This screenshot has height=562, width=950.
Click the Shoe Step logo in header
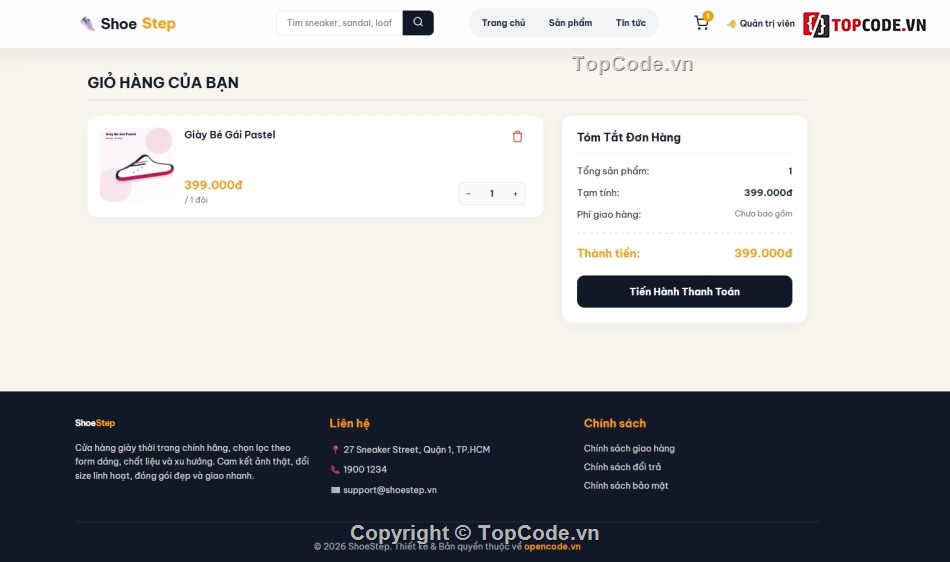pyautogui.click(x=128, y=24)
